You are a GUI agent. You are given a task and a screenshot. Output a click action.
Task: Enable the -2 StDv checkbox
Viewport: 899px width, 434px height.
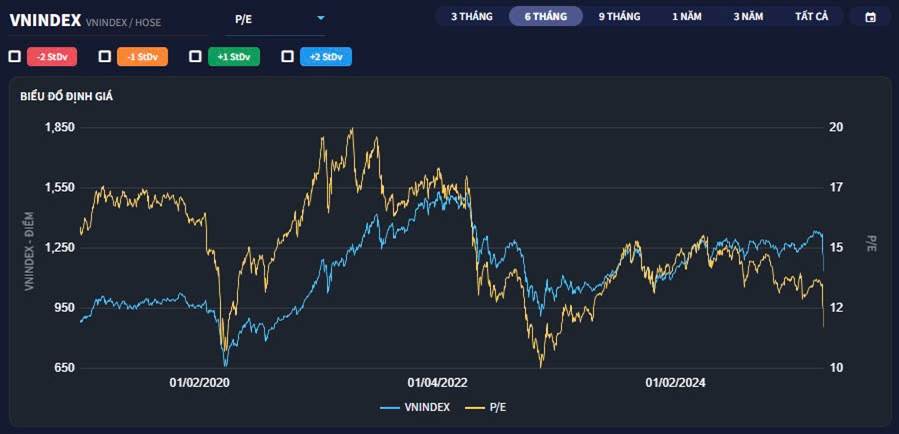click(14, 57)
